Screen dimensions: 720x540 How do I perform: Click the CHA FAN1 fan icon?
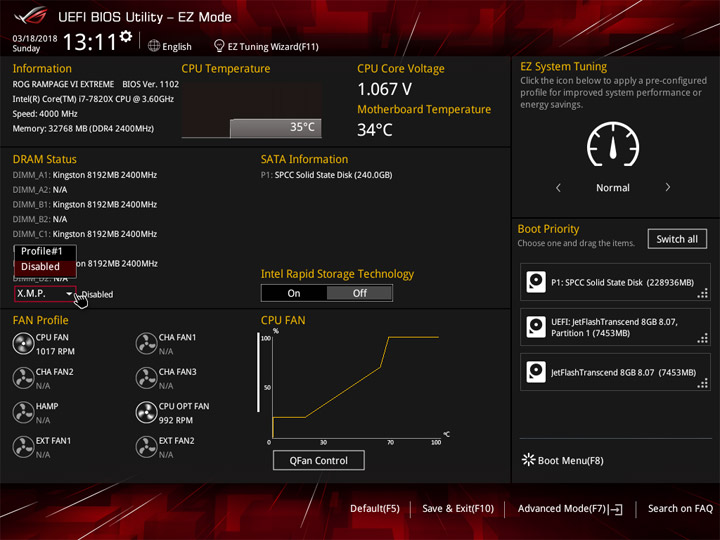[x=146, y=343]
